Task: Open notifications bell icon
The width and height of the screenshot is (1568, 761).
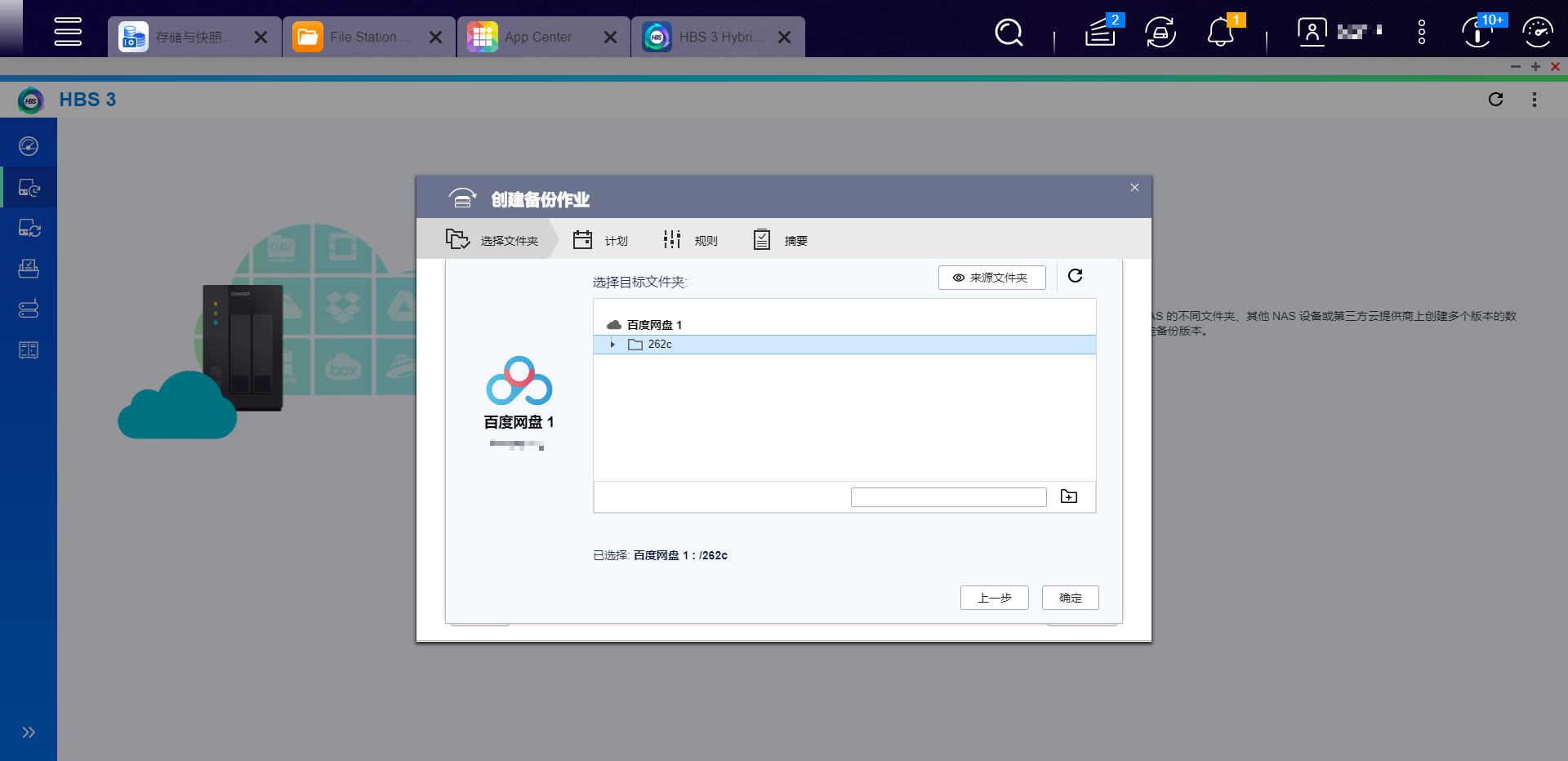Action: coord(1222,32)
